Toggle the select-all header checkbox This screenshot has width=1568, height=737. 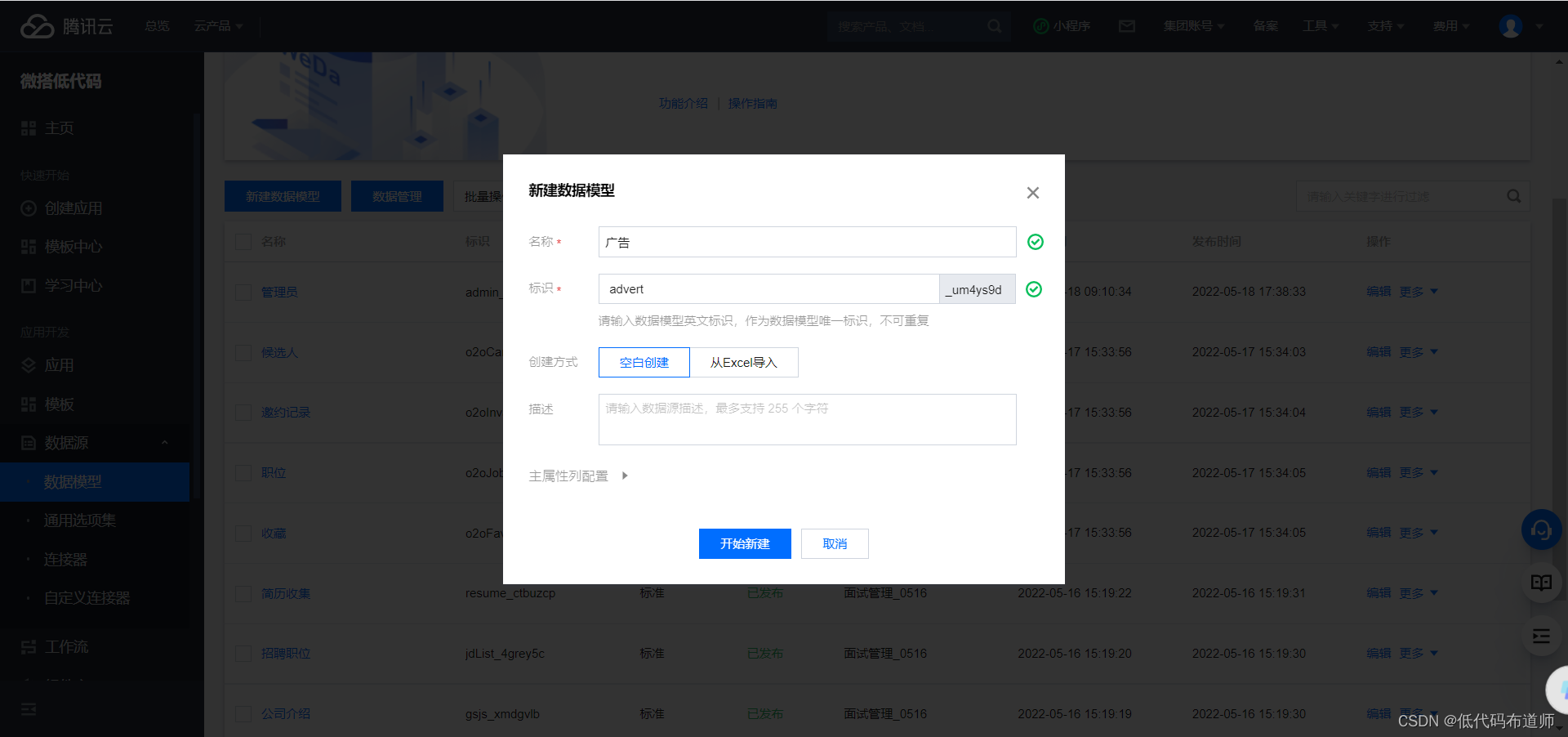243,241
